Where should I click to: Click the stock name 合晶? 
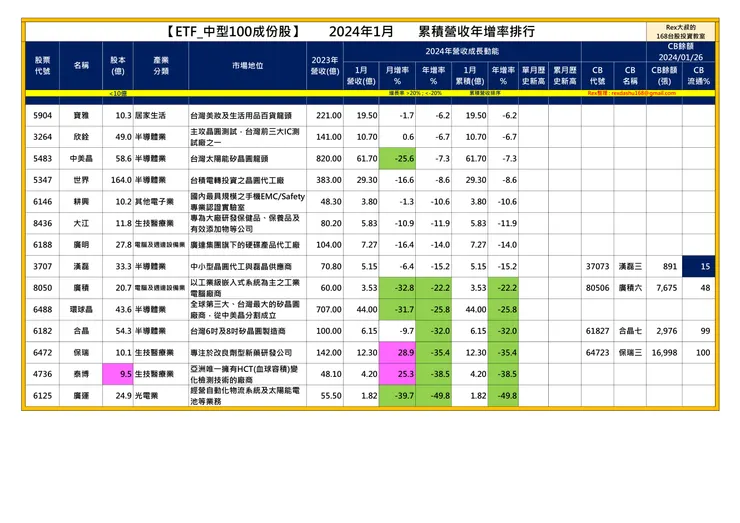point(81,331)
